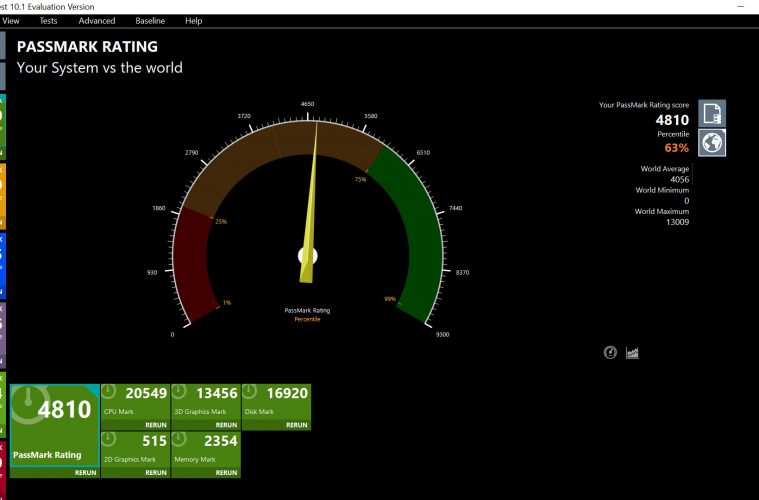Click the 'PassMark Rating' label under the gauge
Screen dimensions: 759x500
307,310
